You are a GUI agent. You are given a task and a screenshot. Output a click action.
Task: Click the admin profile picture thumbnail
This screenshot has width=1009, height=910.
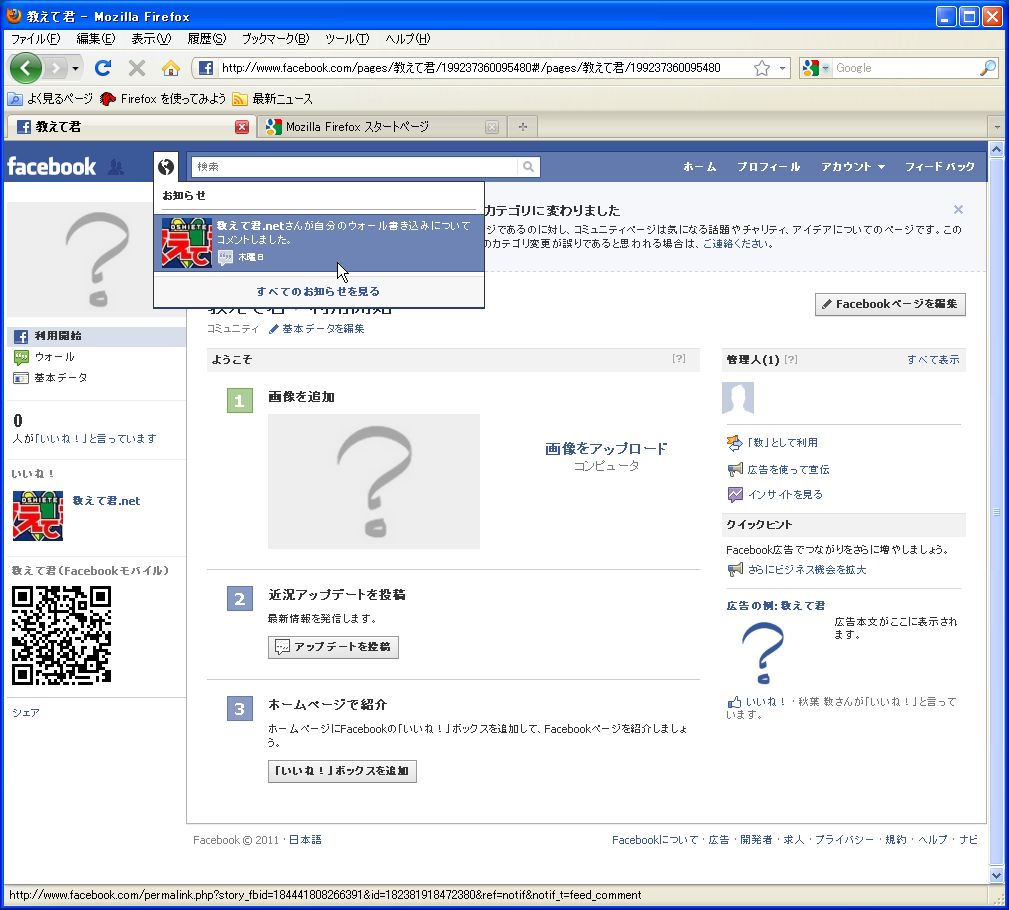tap(737, 397)
